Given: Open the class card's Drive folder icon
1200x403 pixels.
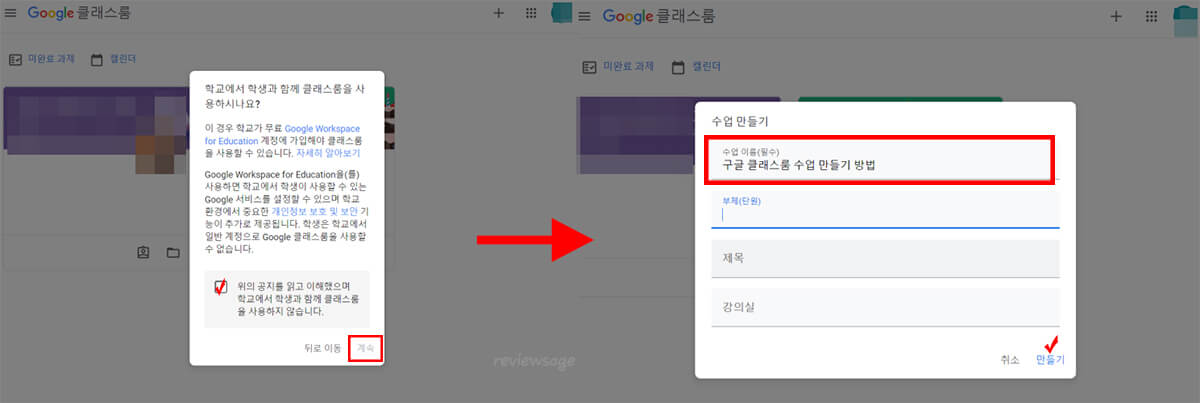Looking at the screenshot, I should (173, 252).
